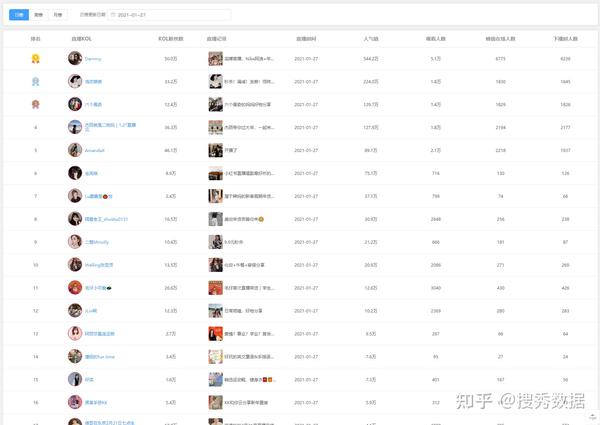Open the rank 14 KOL avatar
This screenshot has width=600, height=425.
tap(75, 357)
